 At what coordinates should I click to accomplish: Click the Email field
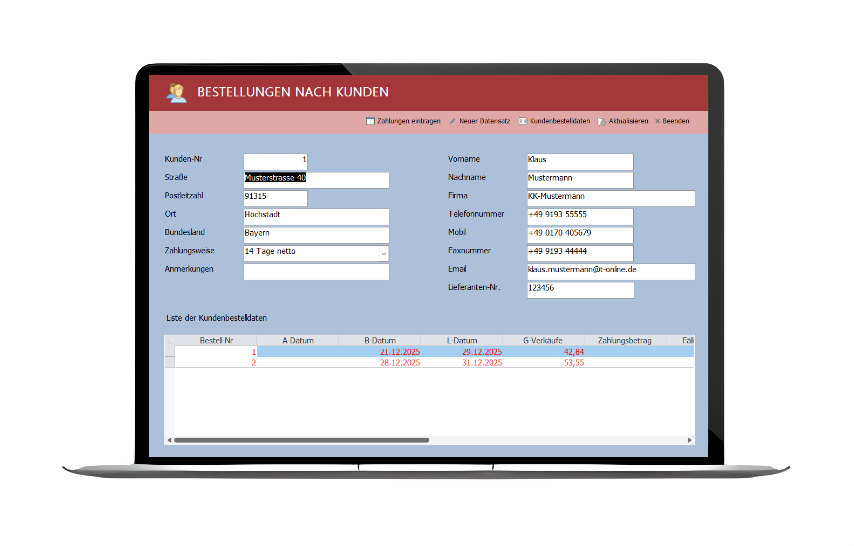click(x=610, y=271)
